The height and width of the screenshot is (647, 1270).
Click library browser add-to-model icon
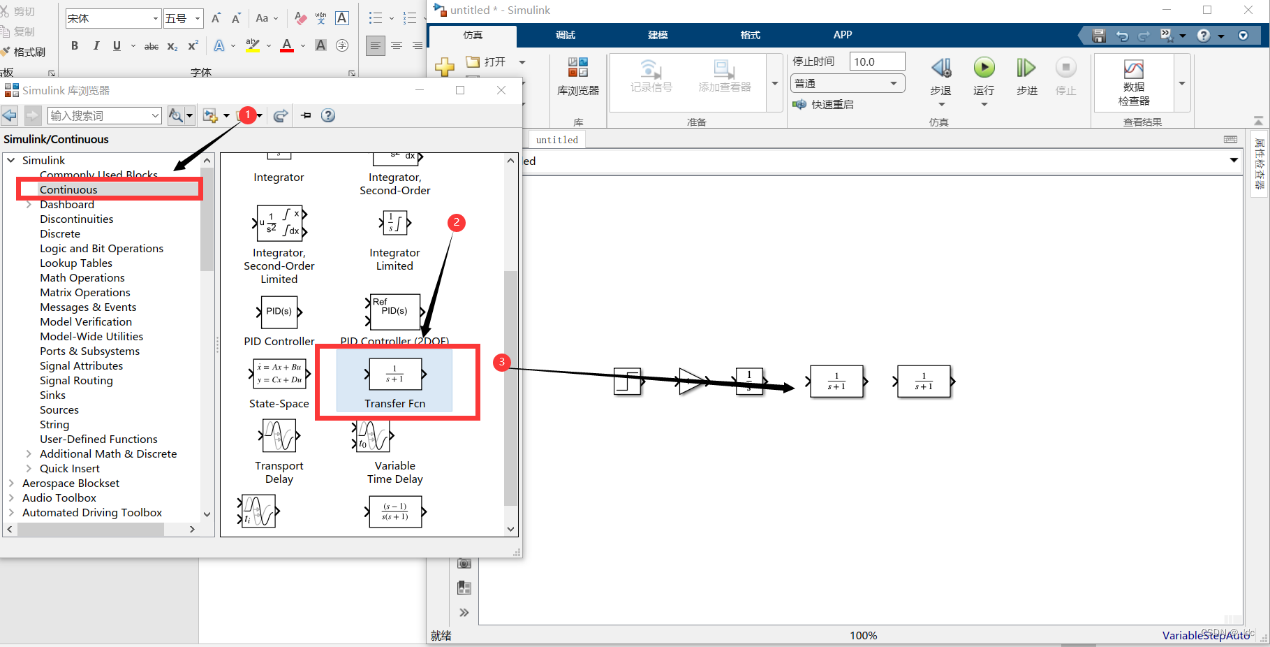(x=211, y=116)
